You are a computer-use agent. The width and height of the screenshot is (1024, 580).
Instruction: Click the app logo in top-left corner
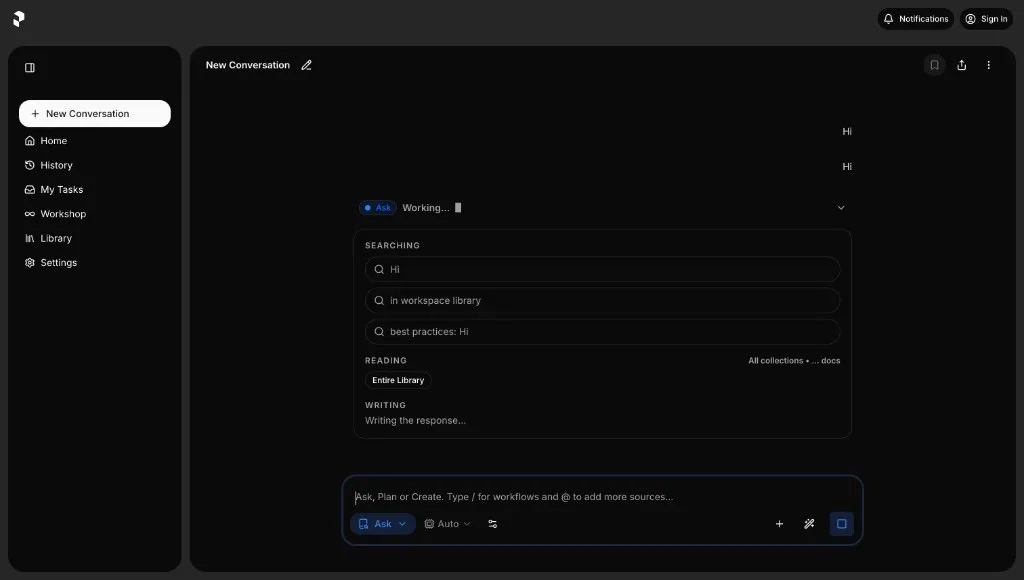[19, 19]
